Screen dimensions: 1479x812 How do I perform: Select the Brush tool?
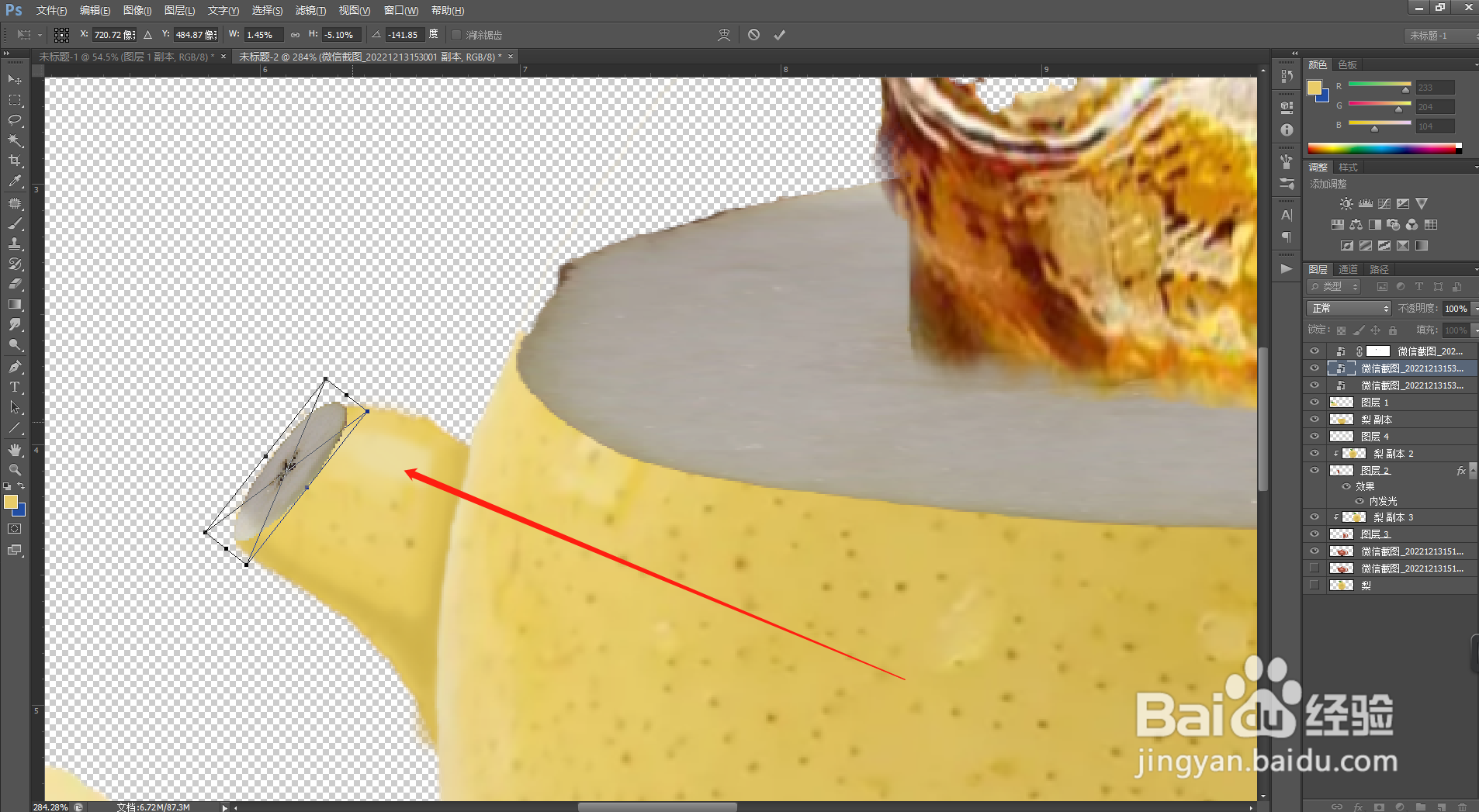[x=15, y=223]
